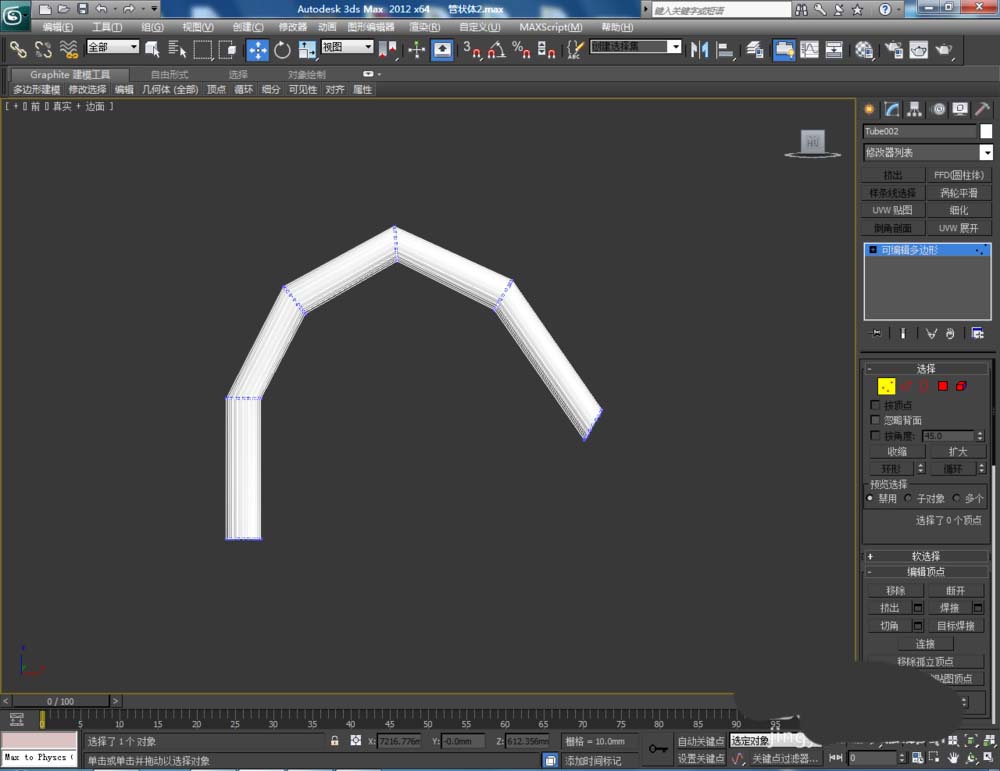This screenshot has height=771, width=1000.
Task: Select the Polygon sub-object level icon
Action: (x=942, y=386)
